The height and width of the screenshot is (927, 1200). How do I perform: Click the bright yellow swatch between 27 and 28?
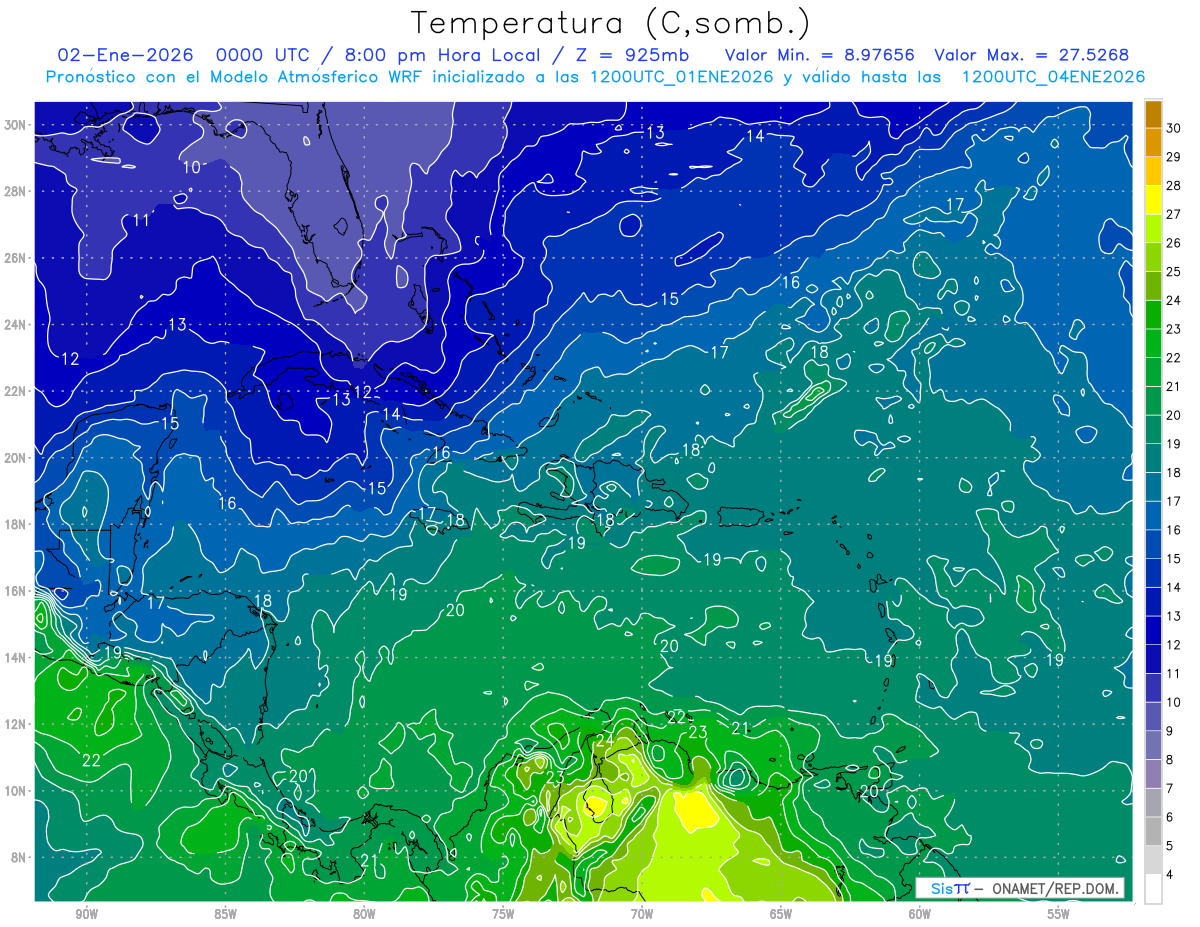[1153, 199]
